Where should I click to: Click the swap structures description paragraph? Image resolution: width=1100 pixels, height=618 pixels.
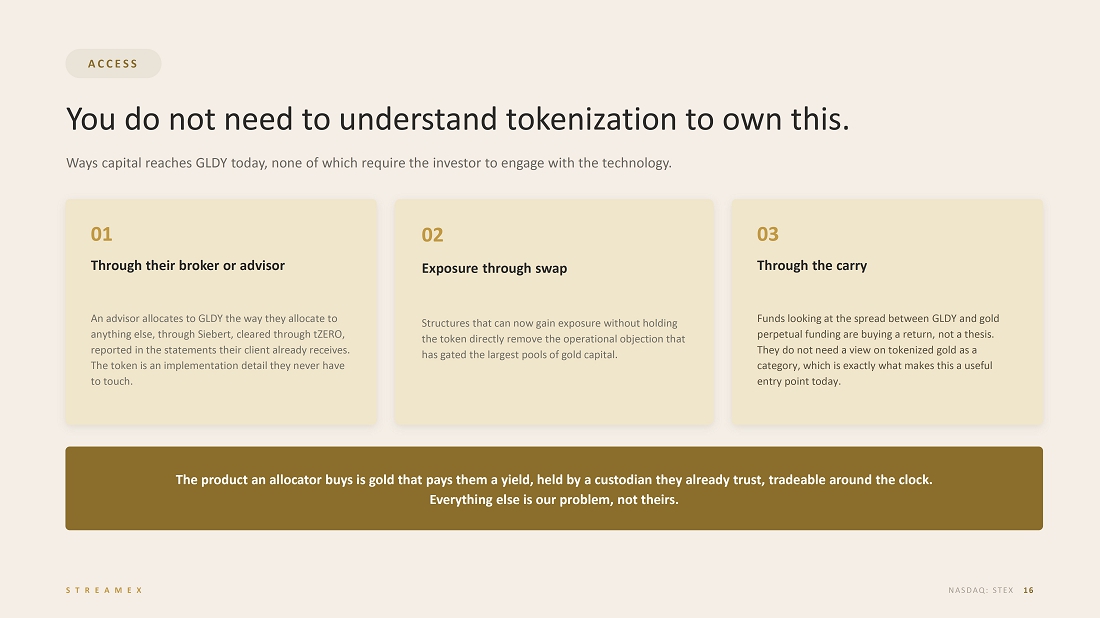pos(553,339)
